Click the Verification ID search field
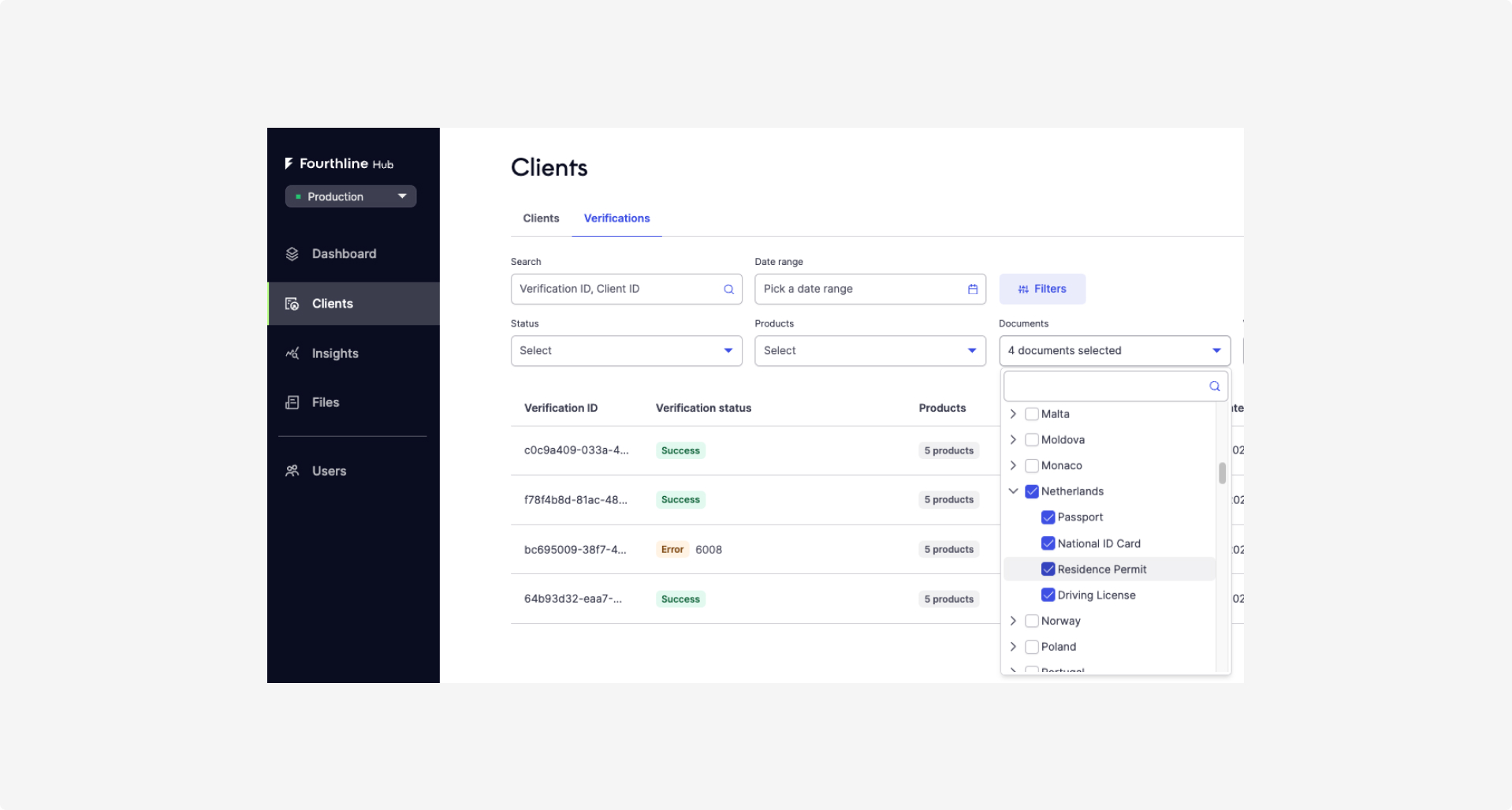 (x=627, y=289)
